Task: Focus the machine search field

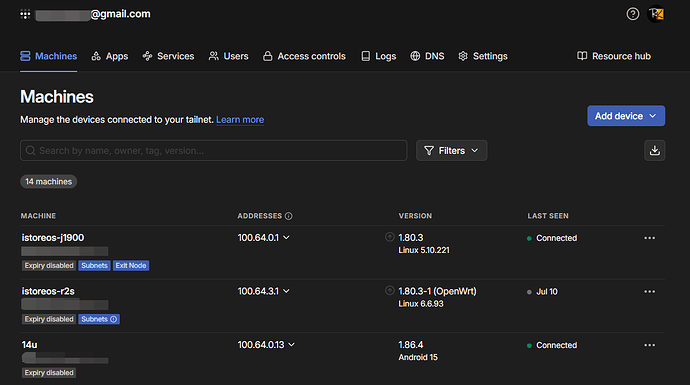Action: [x=213, y=150]
